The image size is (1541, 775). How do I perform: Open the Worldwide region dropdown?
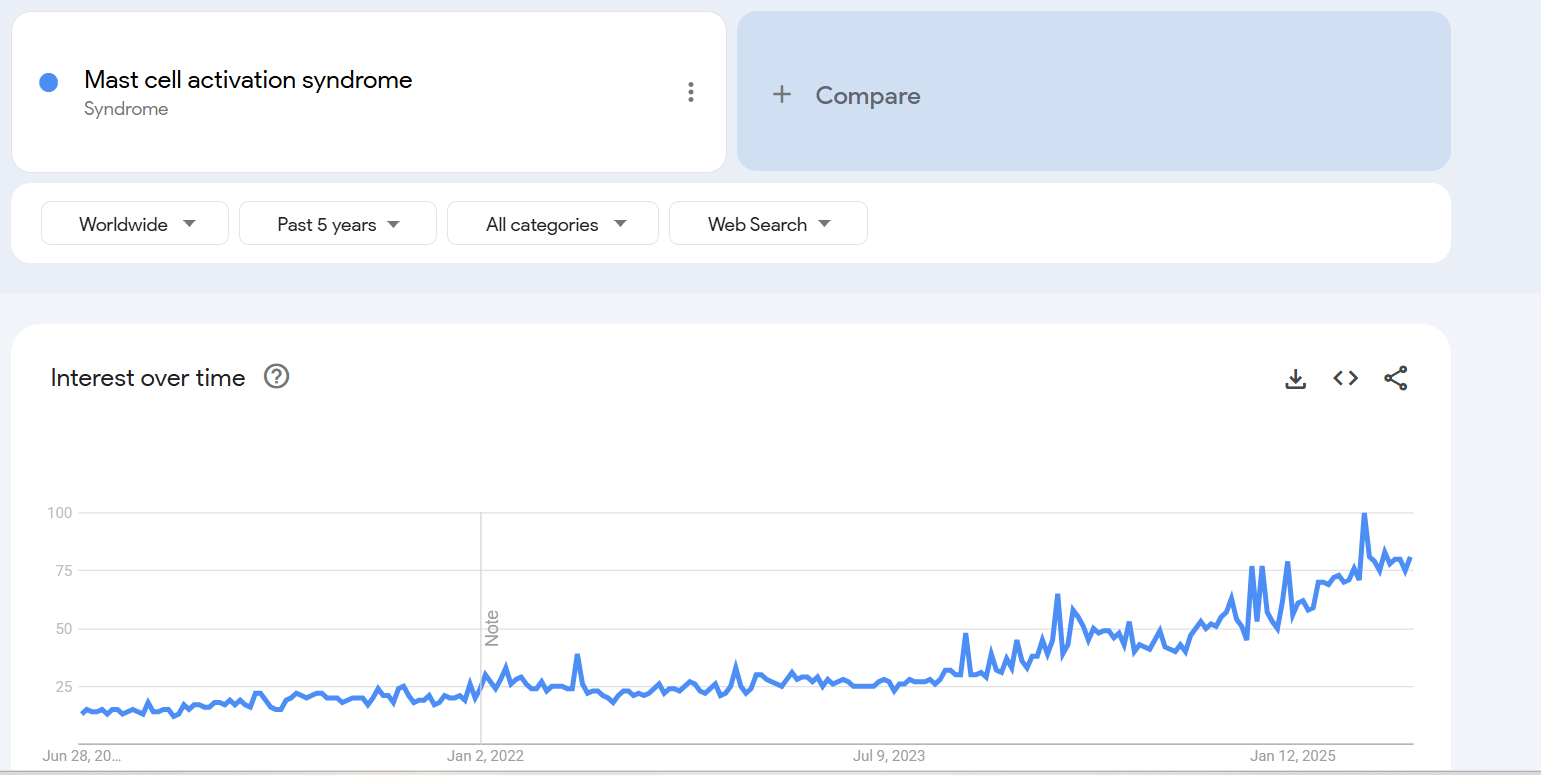coord(135,223)
